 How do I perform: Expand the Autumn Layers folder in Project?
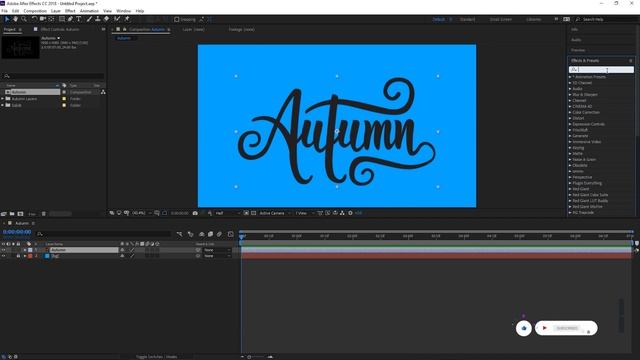[x=3, y=99]
